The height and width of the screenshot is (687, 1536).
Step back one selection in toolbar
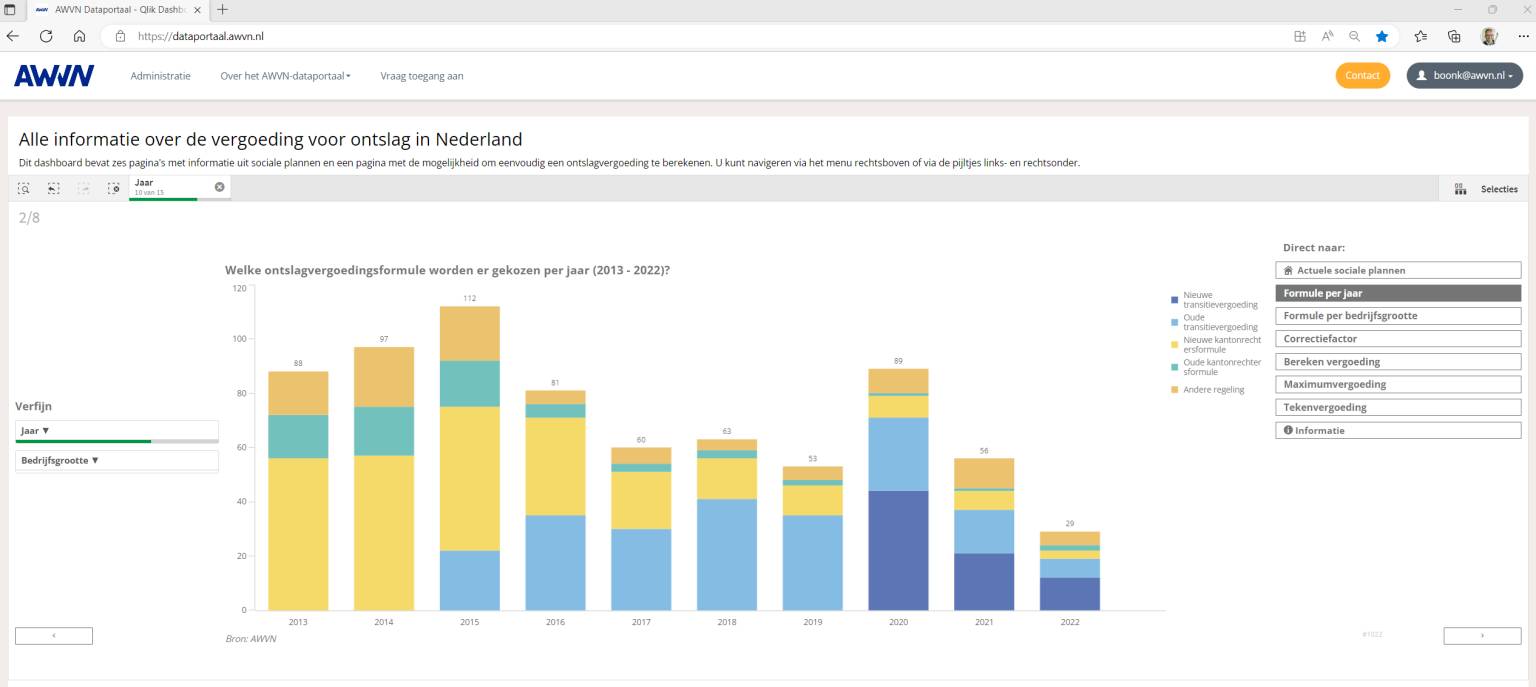click(54, 188)
